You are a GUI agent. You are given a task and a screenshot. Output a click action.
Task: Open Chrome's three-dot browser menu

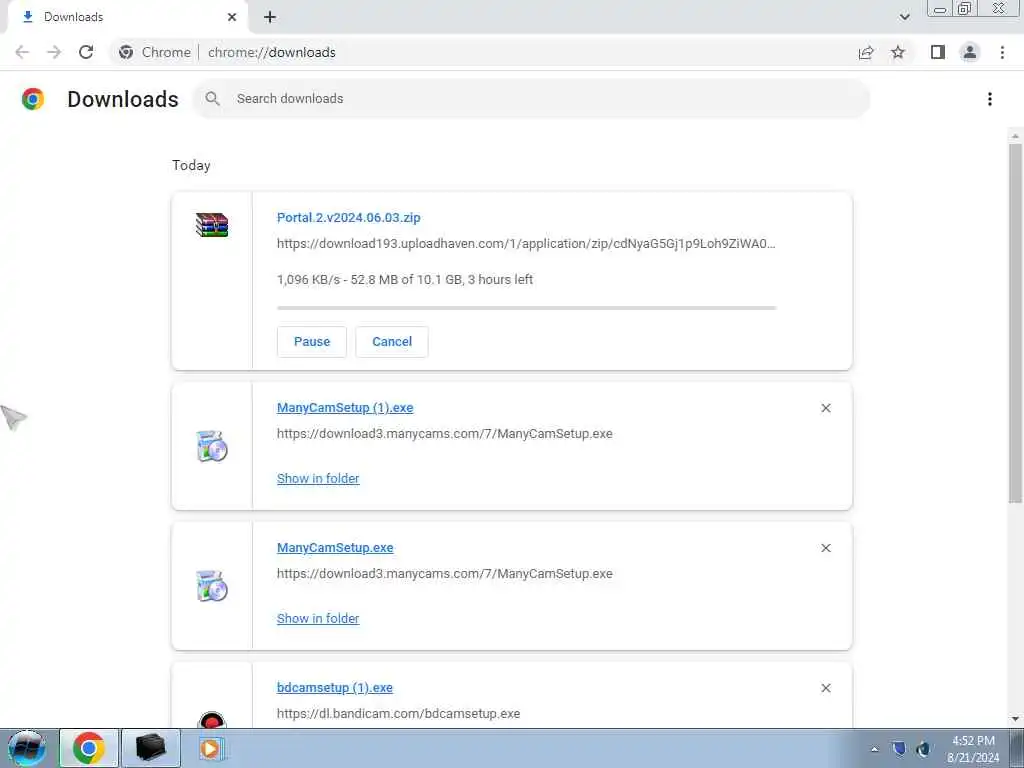1002,52
